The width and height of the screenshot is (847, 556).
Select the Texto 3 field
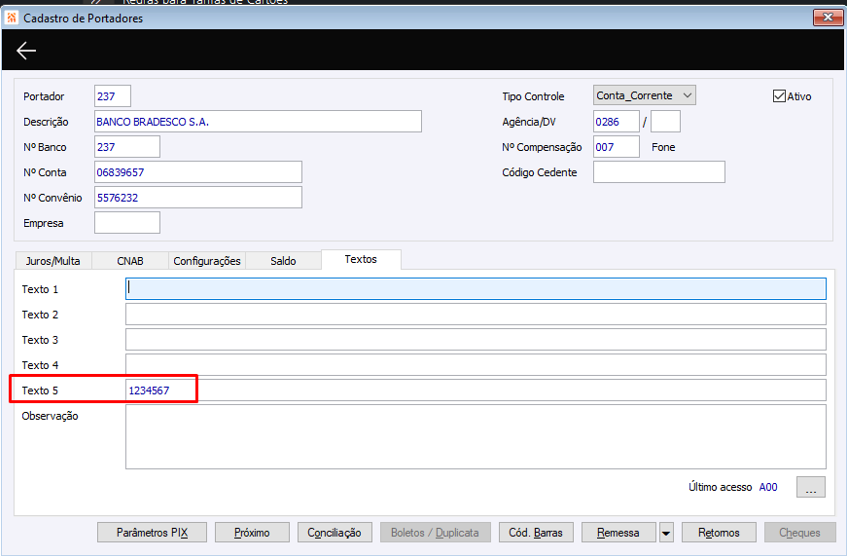click(476, 339)
